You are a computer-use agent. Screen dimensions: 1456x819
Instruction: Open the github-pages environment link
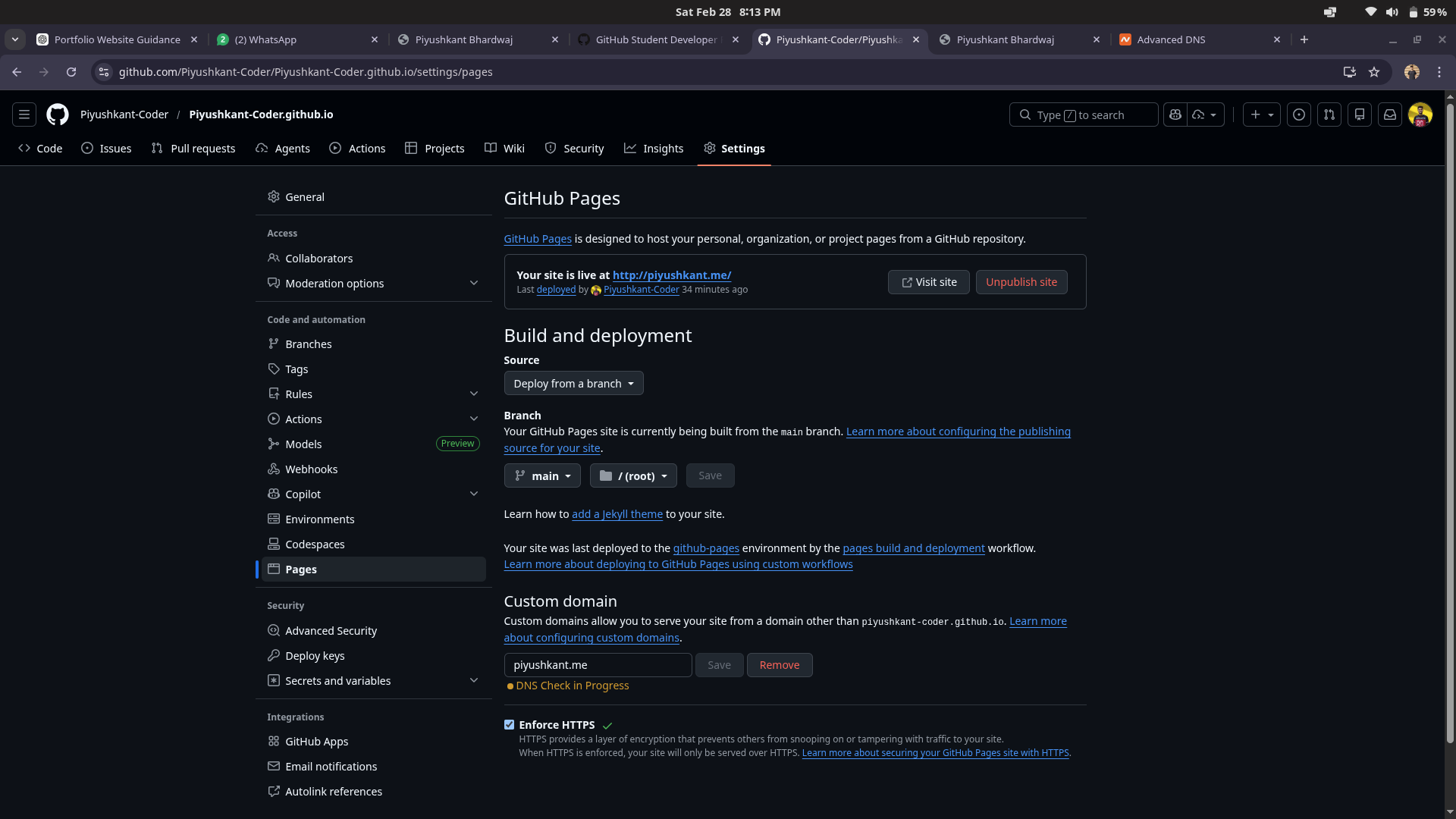pos(706,548)
